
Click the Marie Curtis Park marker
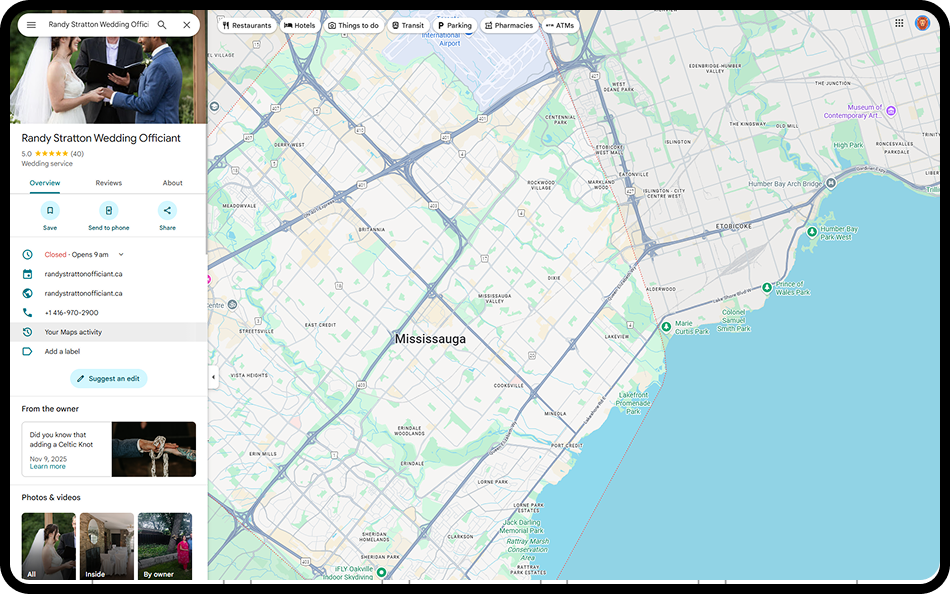coord(666,327)
